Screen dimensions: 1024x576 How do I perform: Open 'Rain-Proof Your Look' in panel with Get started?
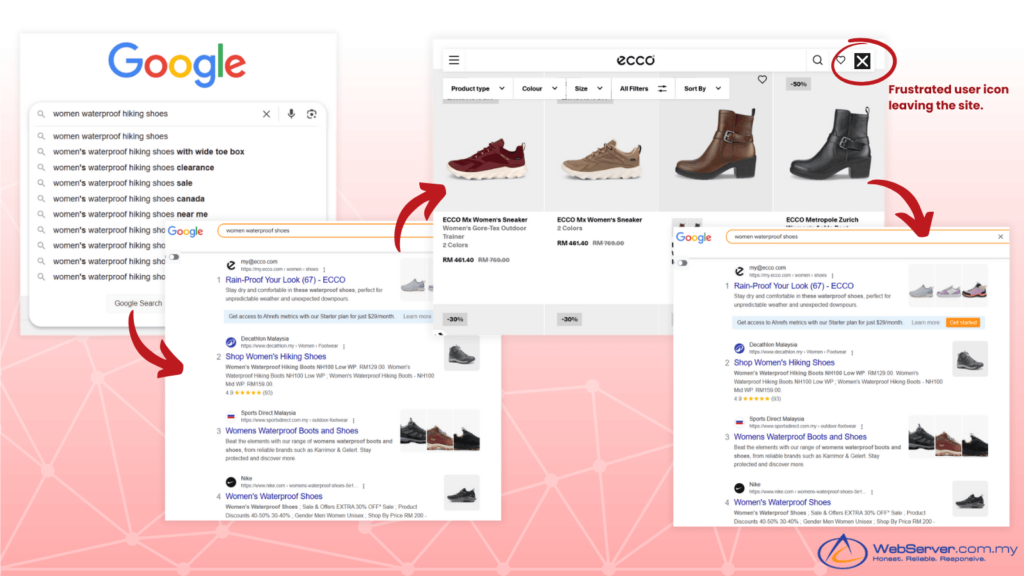[x=793, y=286]
